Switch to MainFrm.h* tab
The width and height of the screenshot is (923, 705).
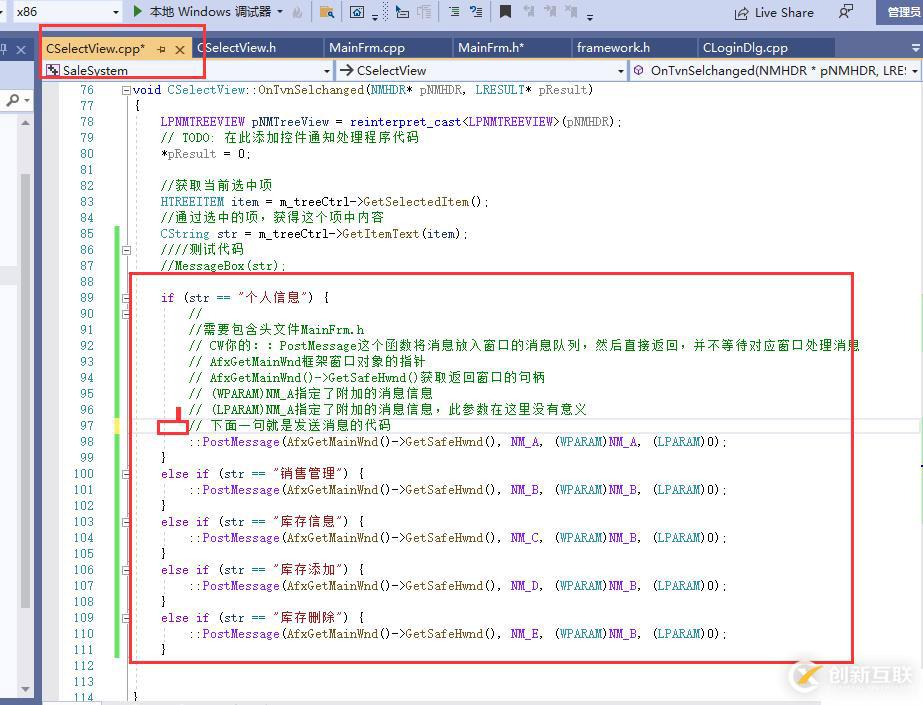point(491,48)
